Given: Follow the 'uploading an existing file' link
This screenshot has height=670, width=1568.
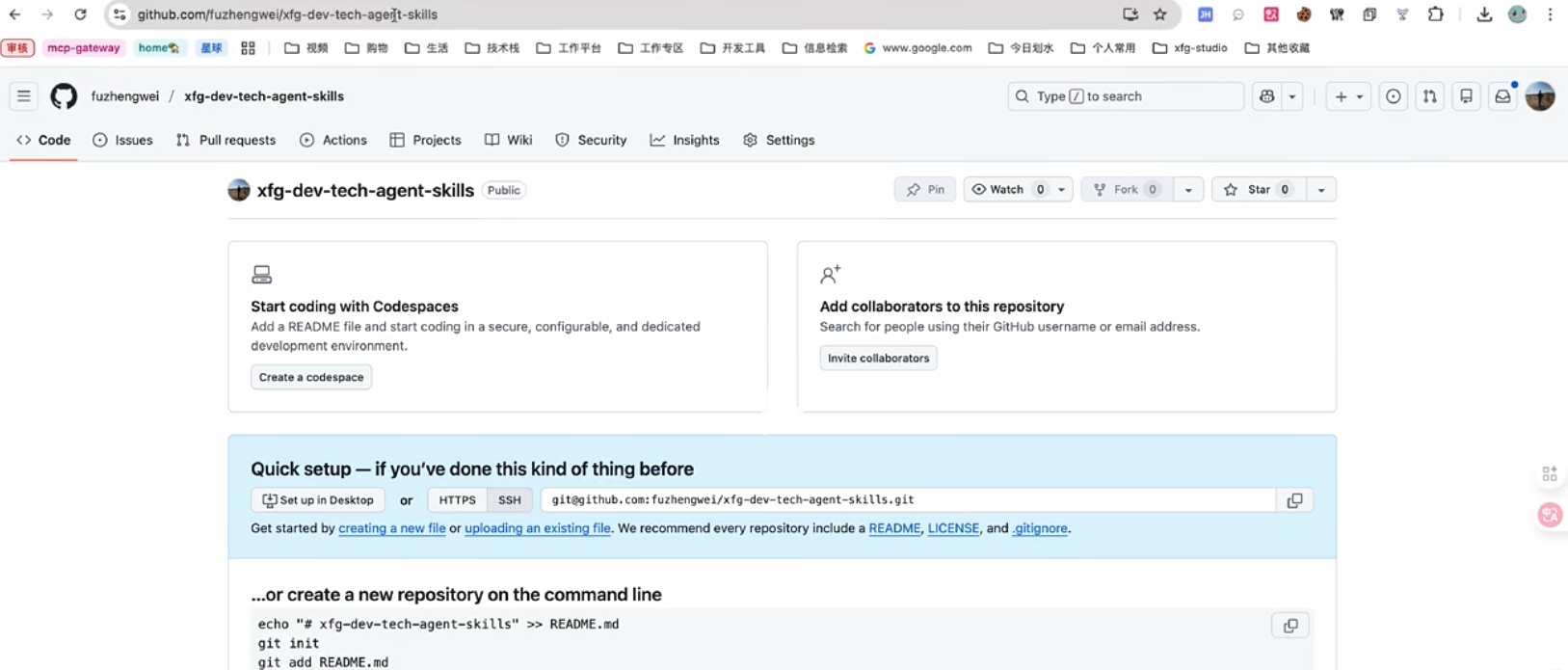Looking at the screenshot, I should pos(538,528).
